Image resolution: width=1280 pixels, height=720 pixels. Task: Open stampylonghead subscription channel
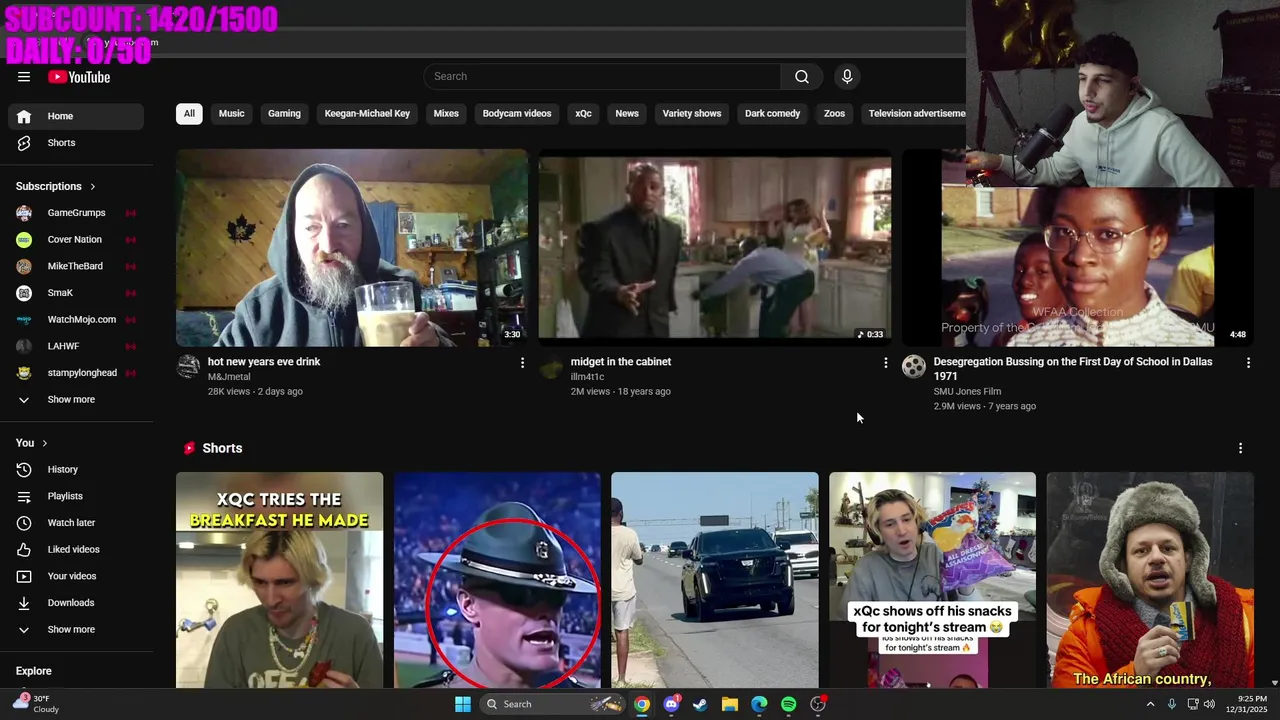pos(76,373)
